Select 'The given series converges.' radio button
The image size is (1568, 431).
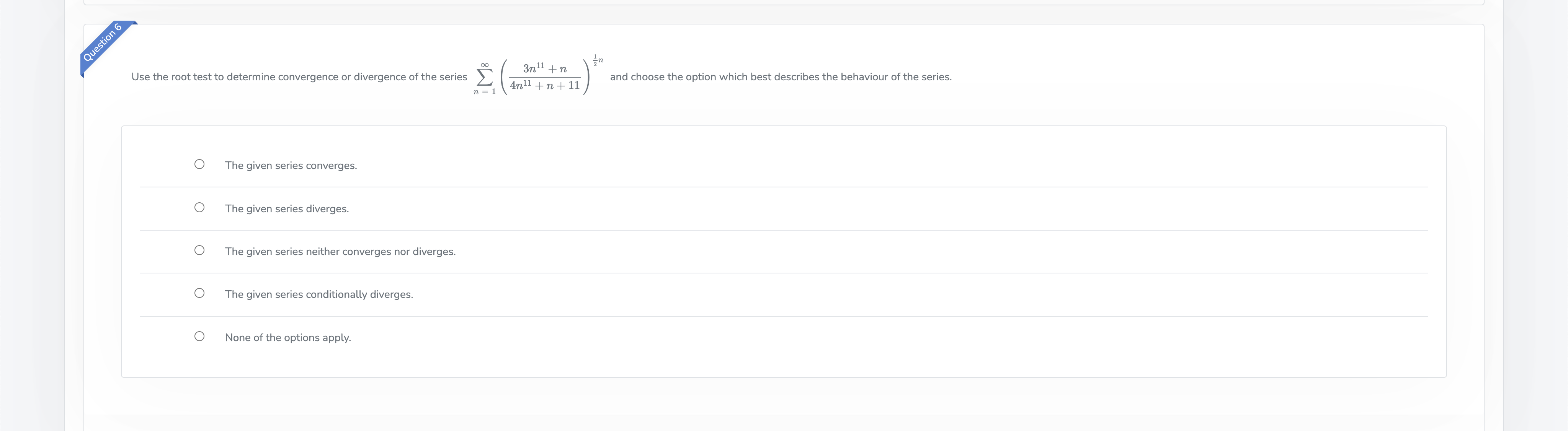click(x=199, y=163)
